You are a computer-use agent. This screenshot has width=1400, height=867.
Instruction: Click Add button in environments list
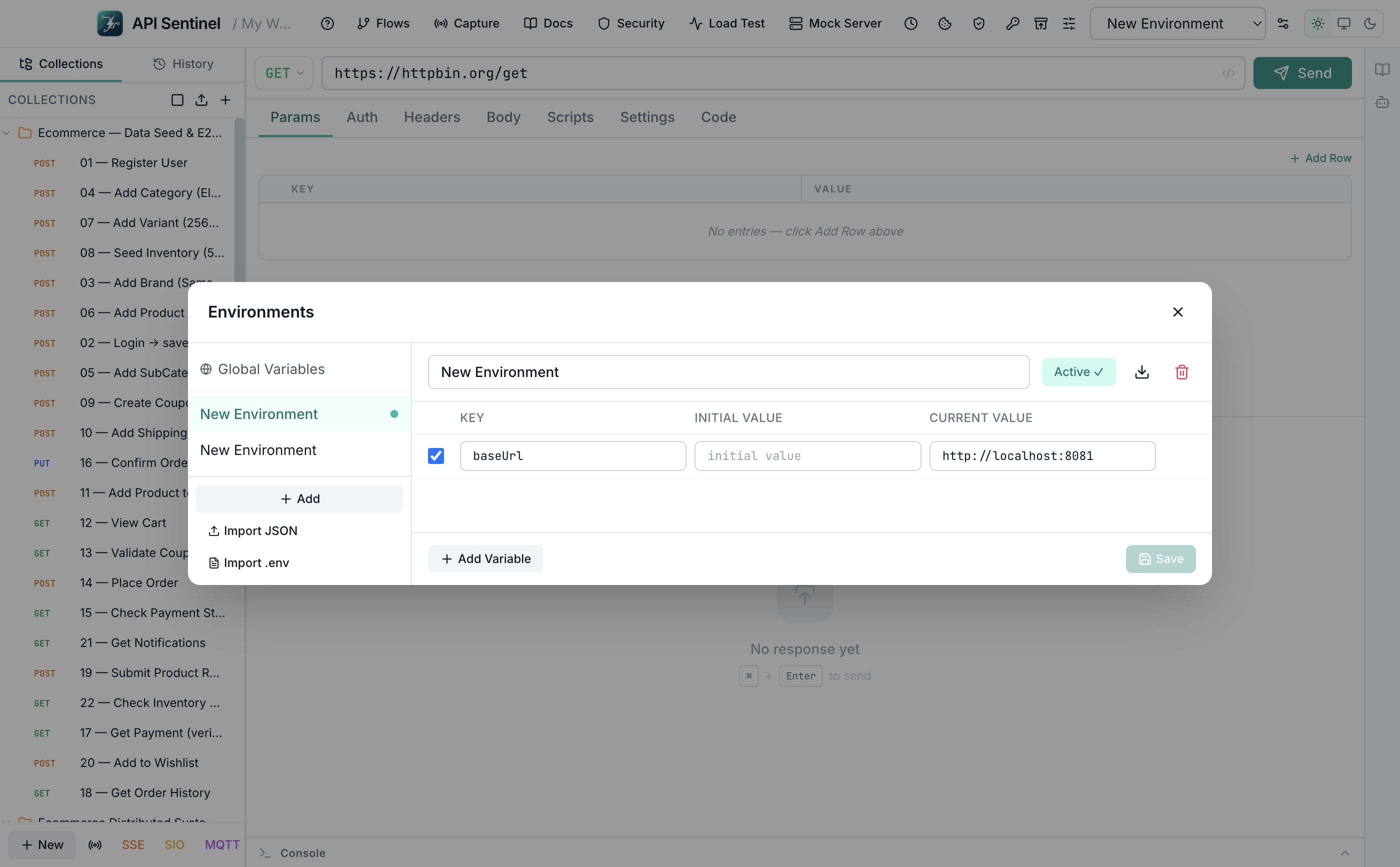299,499
